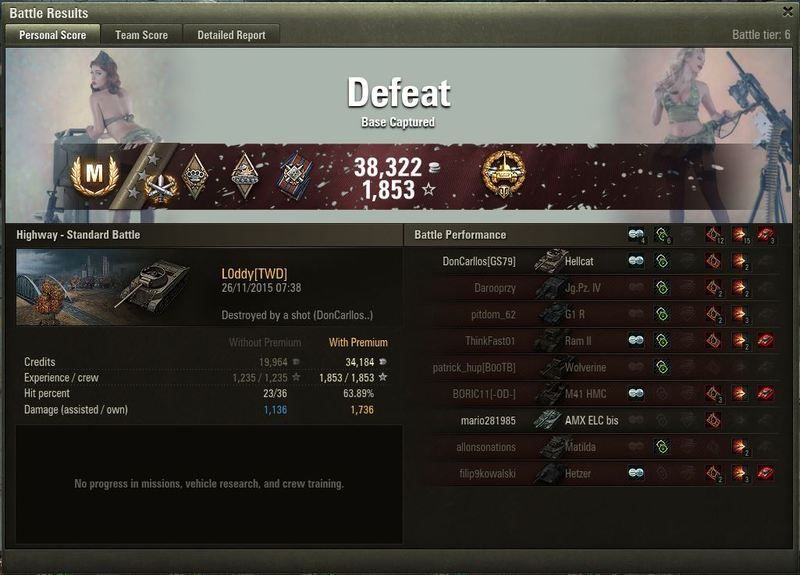Click the Mastery Badge M medal icon
The height and width of the screenshot is (575, 800).
pos(94,176)
